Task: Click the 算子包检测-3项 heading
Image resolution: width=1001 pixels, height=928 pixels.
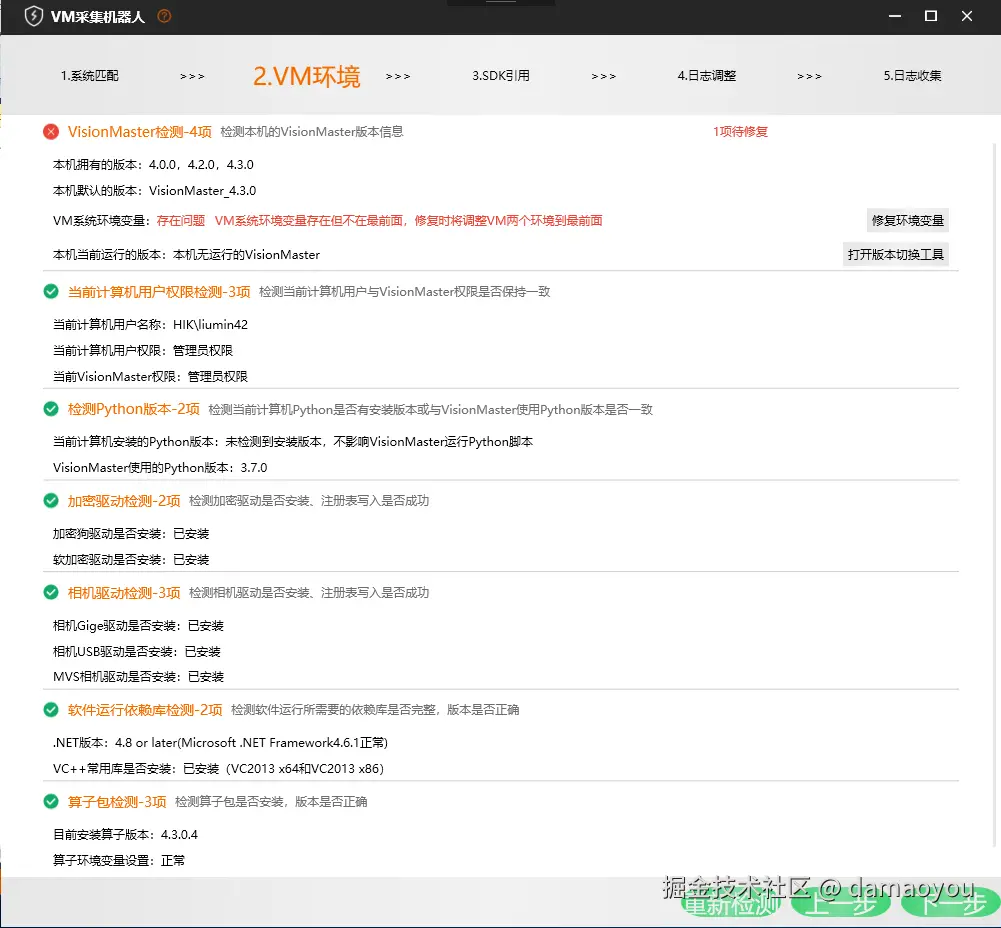Action: [117, 802]
